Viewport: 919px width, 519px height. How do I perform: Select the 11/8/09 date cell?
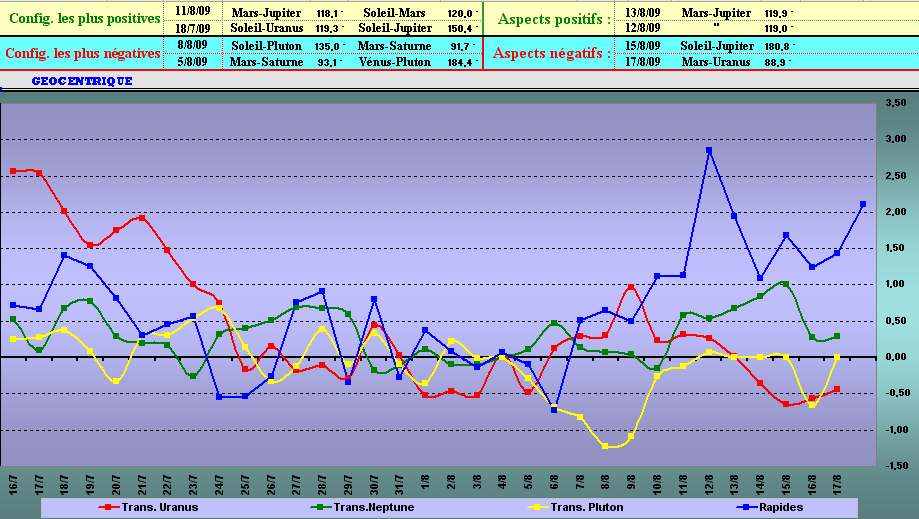coord(190,11)
